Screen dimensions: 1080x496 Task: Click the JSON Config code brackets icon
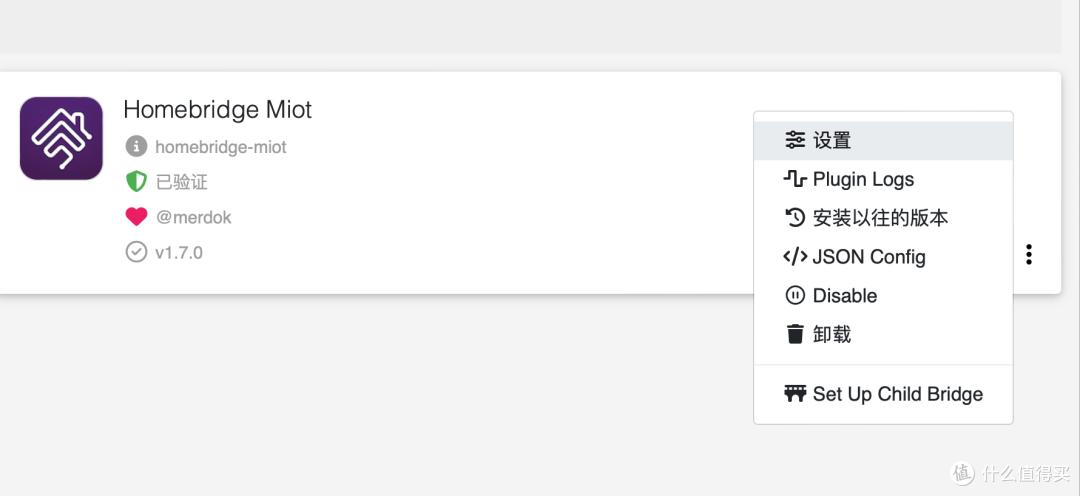795,257
